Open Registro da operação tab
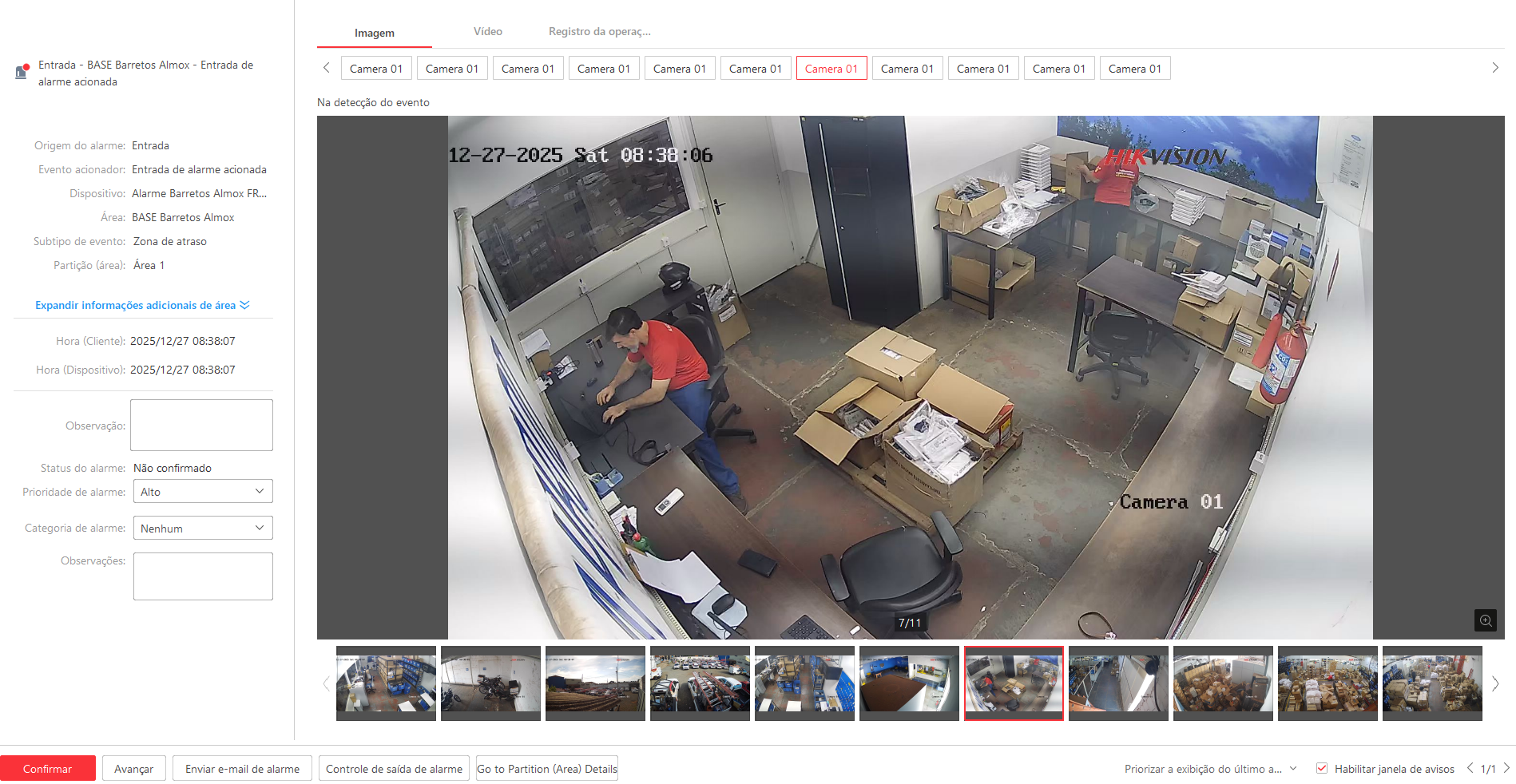The width and height of the screenshot is (1516, 784). point(599,32)
